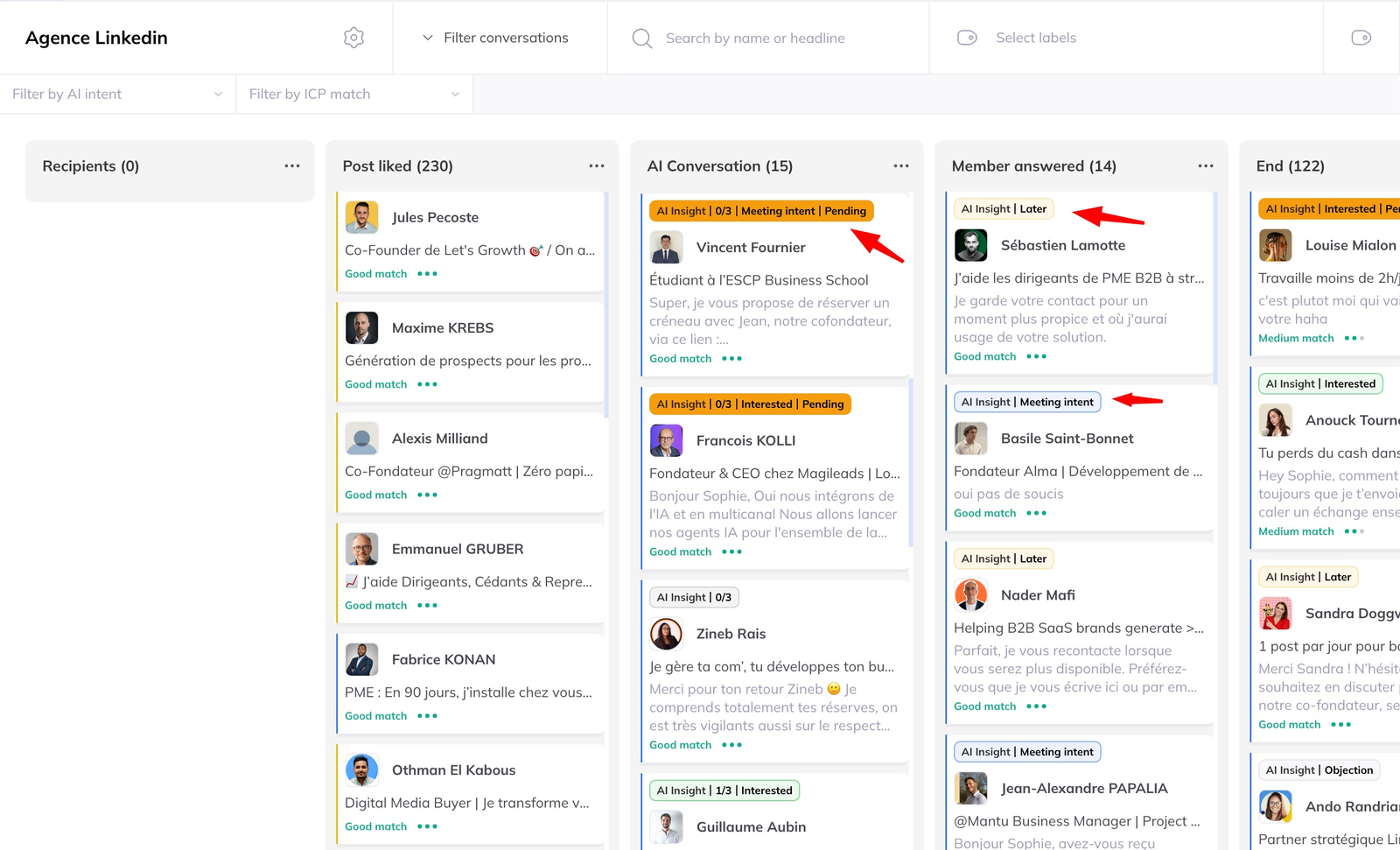Viewport: 1400px width, 850px height.
Task: Open Filter by ICP match dropdown
Action: point(354,94)
